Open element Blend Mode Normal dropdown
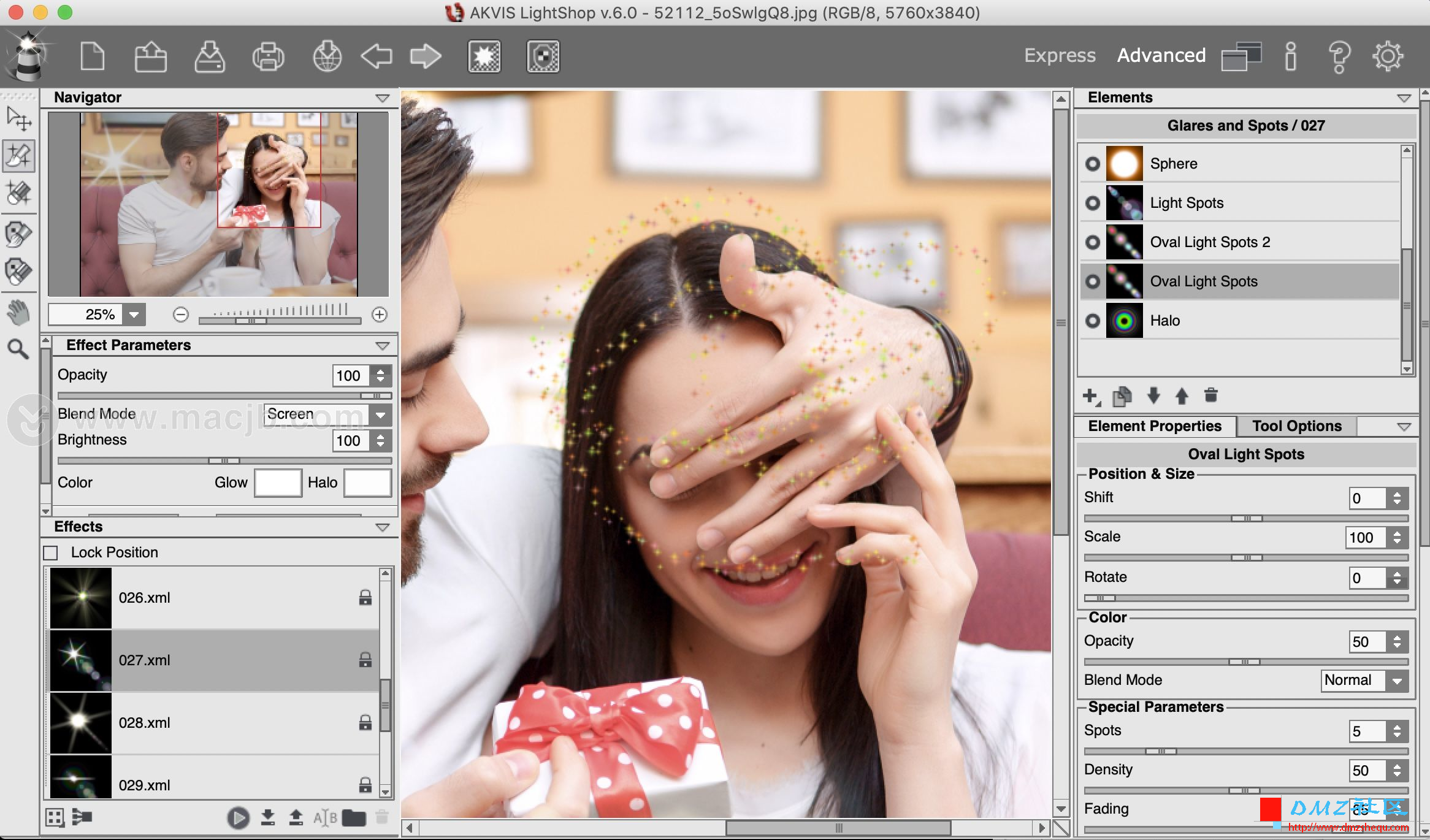Image resolution: width=1430 pixels, height=840 pixels. tap(1397, 681)
